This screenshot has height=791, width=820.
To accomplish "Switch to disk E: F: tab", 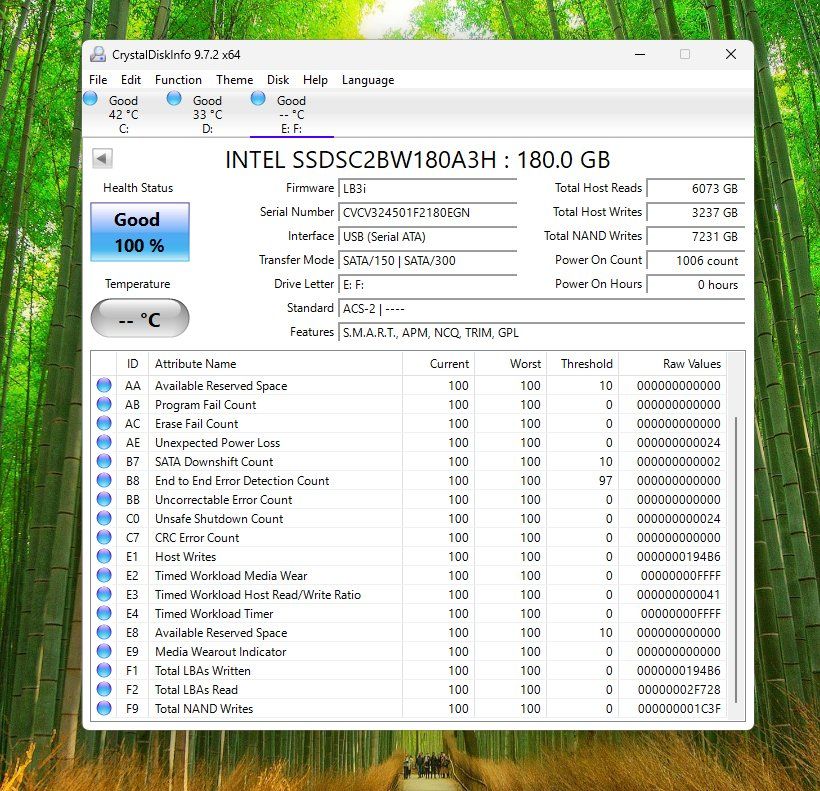I will tap(291, 114).
